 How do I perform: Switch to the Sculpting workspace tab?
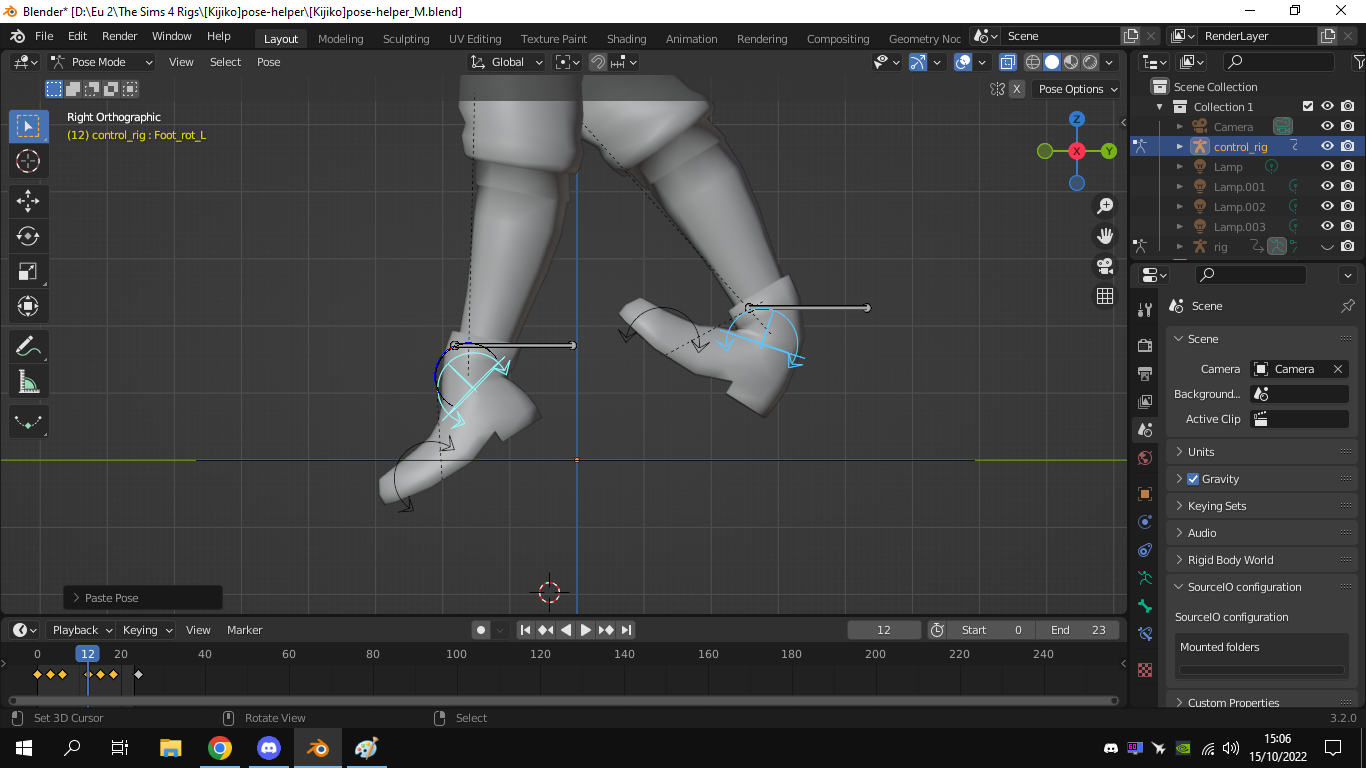(x=406, y=39)
